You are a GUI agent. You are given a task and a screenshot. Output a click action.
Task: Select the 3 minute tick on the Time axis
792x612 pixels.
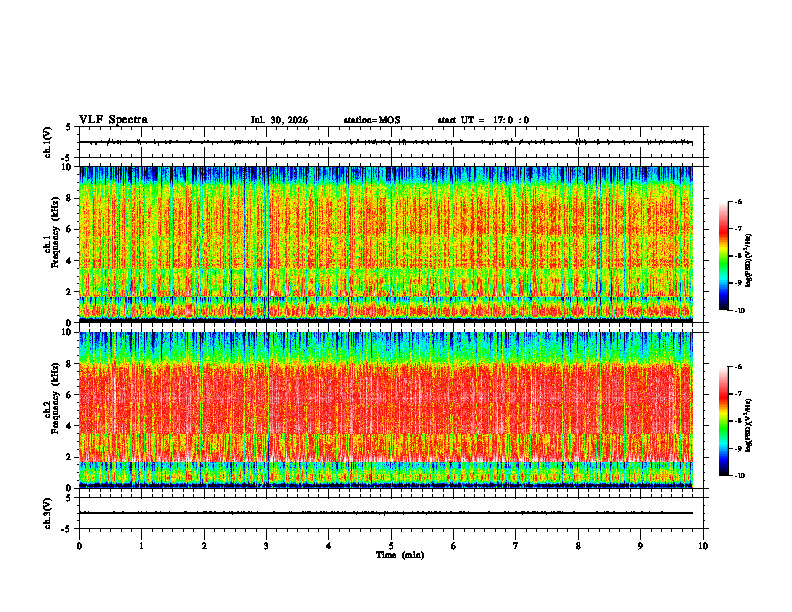point(266,546)
